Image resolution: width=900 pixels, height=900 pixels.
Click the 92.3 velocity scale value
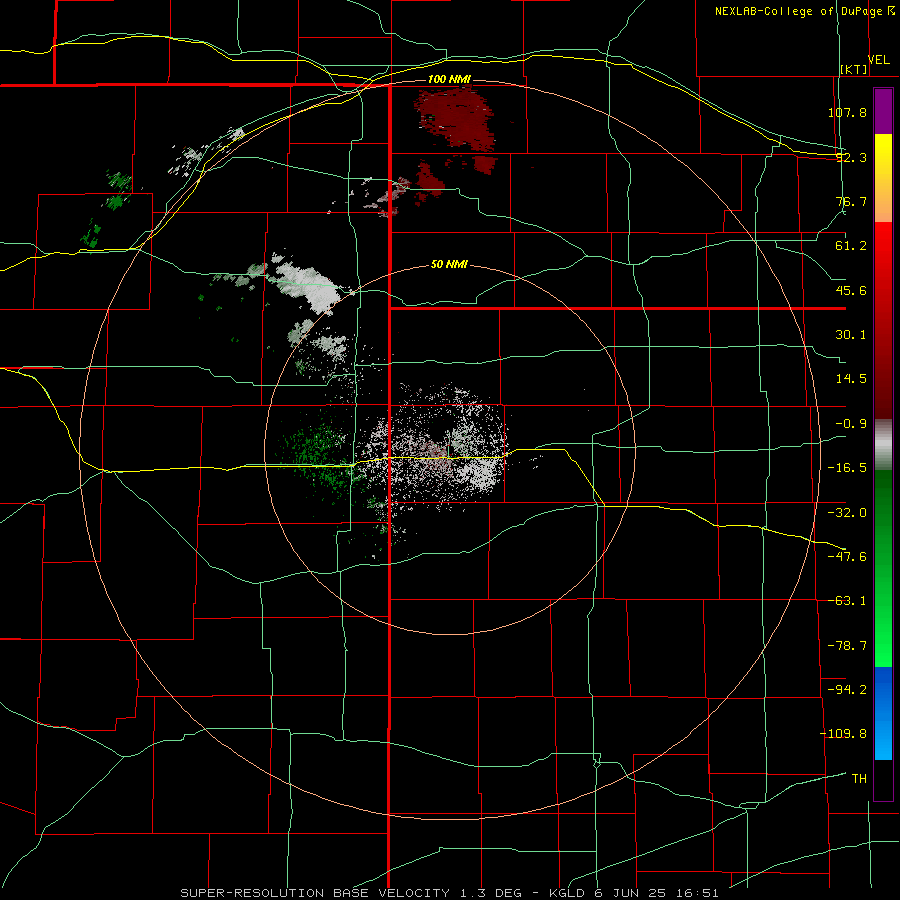tap(851, 157)
